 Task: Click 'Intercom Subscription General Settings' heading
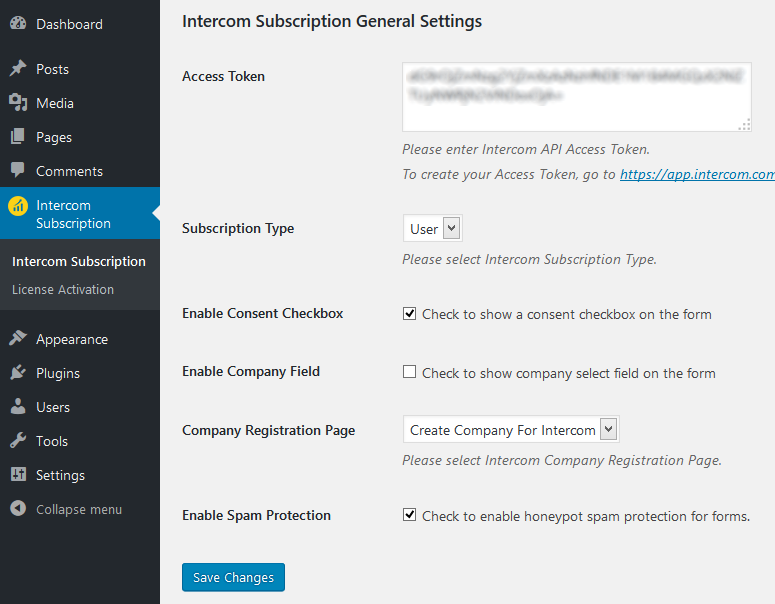(x=332, y=21)
